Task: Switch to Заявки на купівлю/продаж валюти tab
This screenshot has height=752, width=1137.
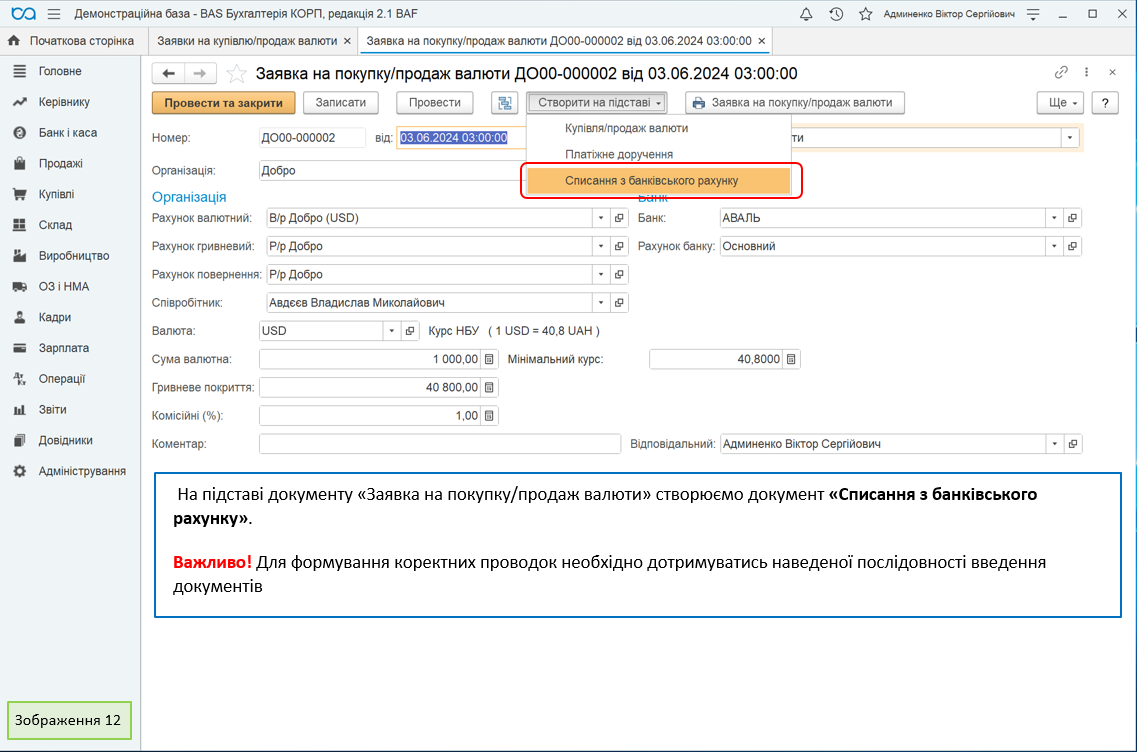Action: pos(247,41)
